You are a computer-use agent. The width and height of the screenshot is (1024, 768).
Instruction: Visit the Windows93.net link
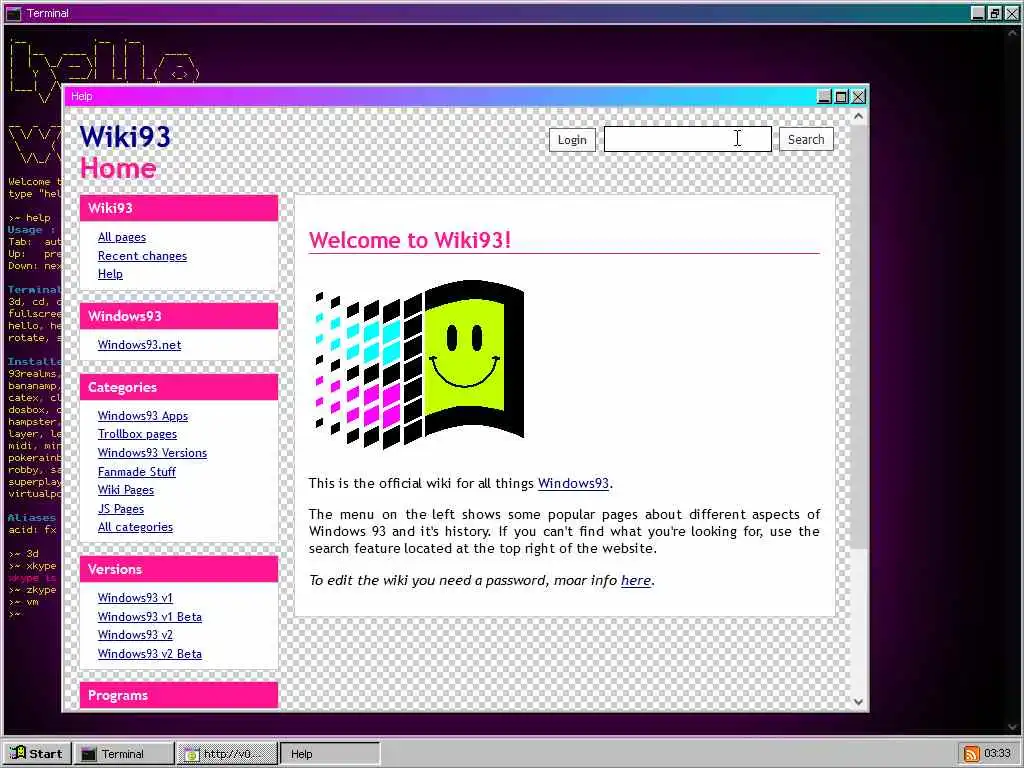click(x=139, y=345)
